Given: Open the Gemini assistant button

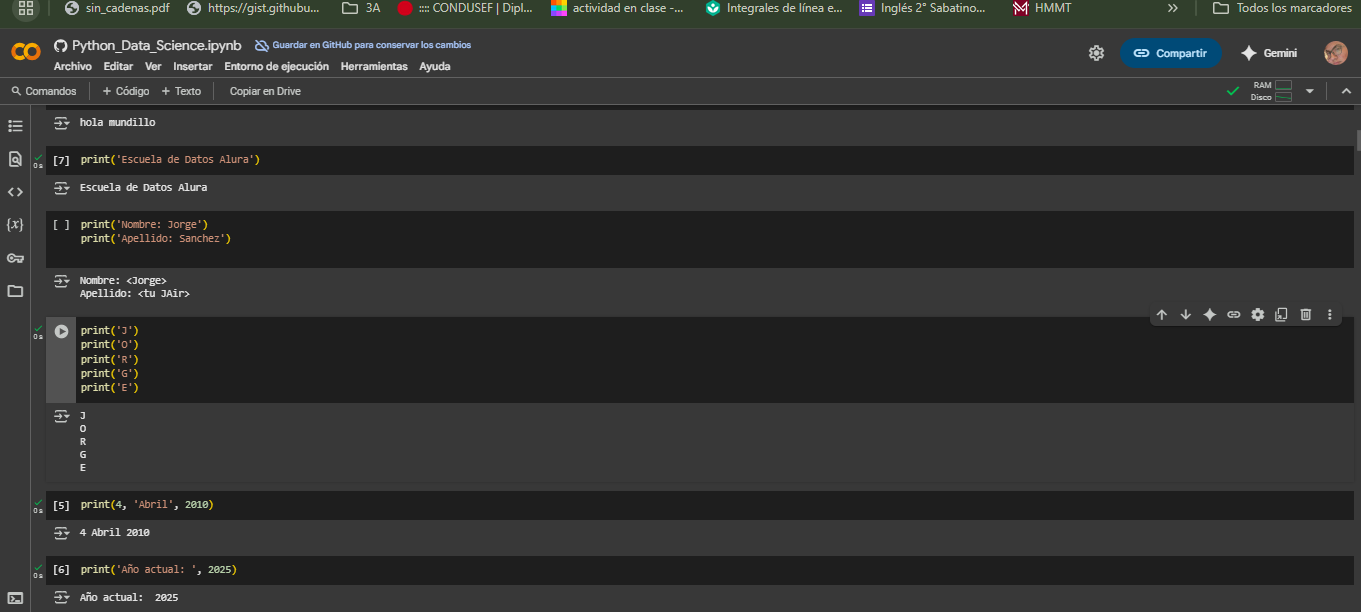Looking at the screenshot, I should [x=1269, y=53].
